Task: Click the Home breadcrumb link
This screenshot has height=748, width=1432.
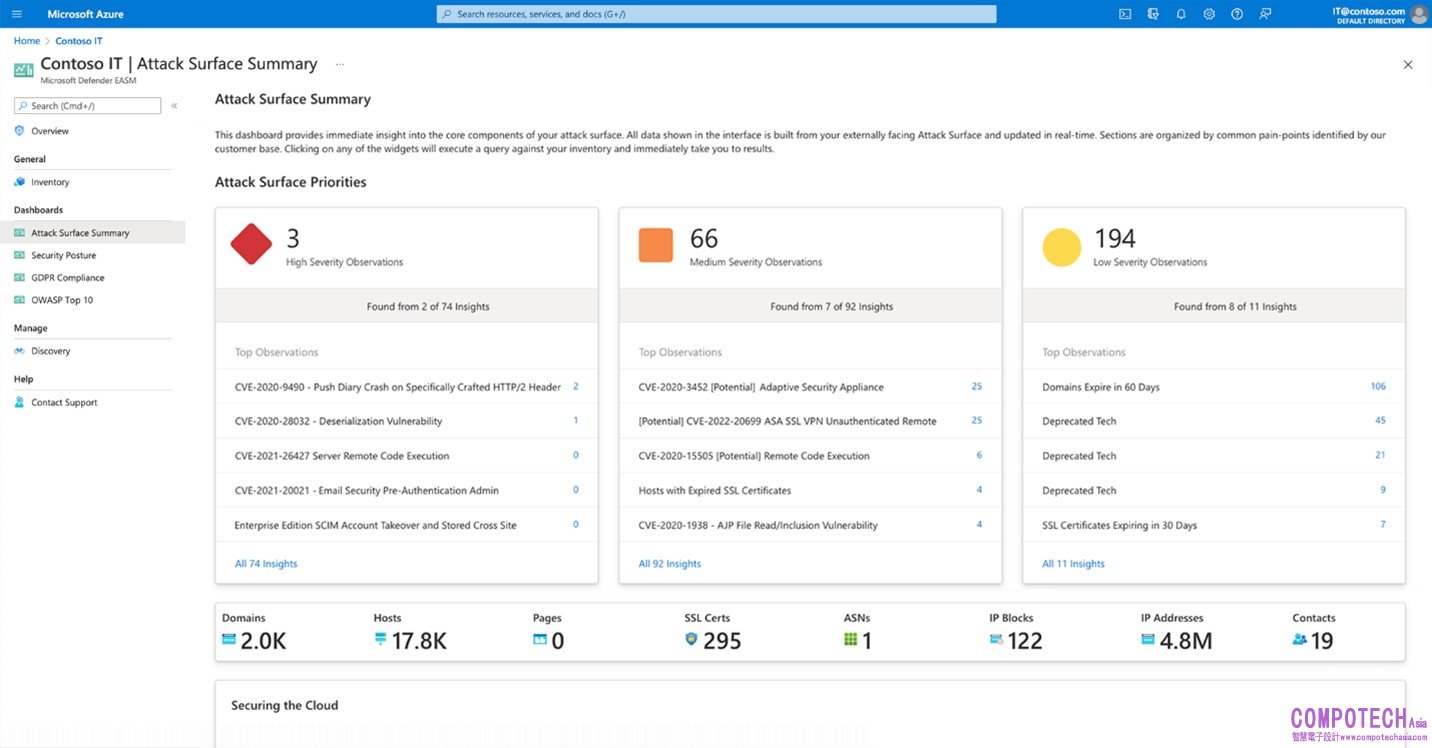Action: (27, 41)
